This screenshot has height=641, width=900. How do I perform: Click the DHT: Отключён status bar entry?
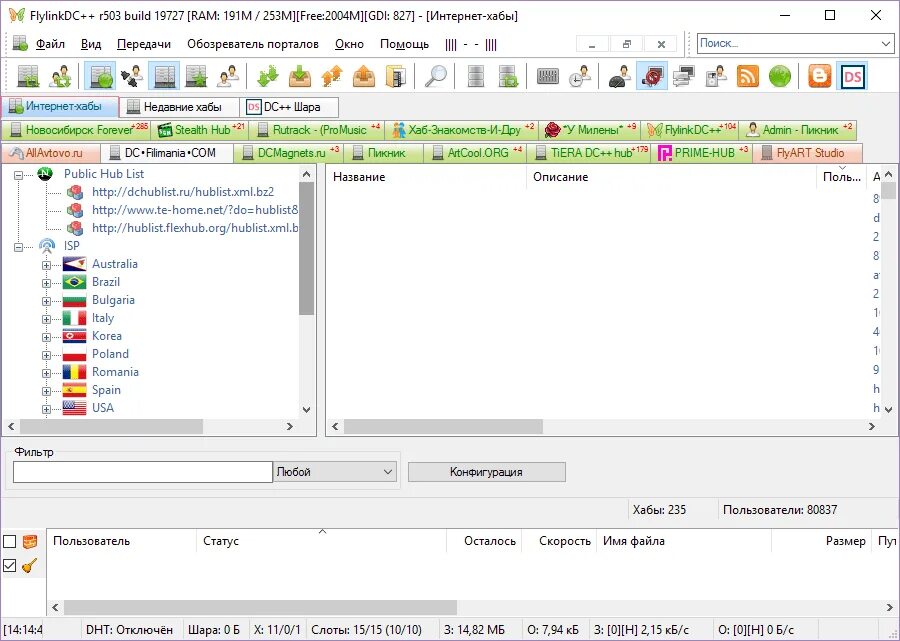point(129,630)
